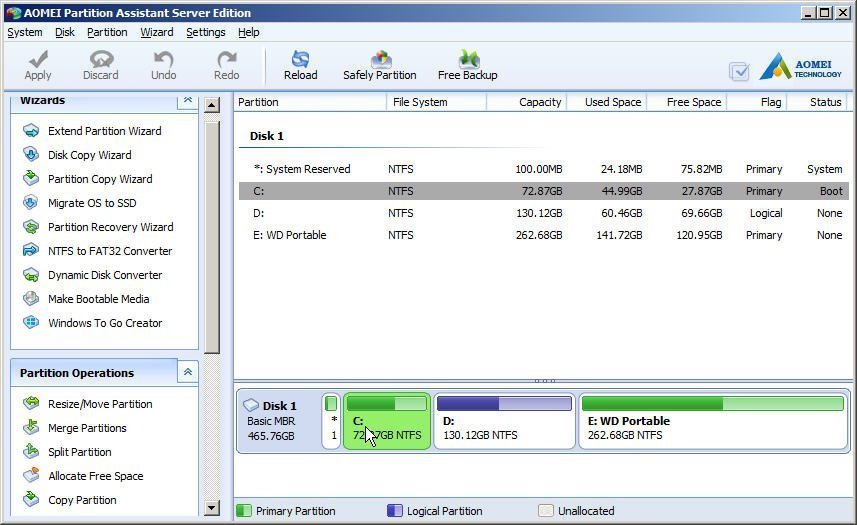Click the checkmark icon beside AOMEI logo
The height and width of the screenshot is (525, 857).
coord(739,71)
